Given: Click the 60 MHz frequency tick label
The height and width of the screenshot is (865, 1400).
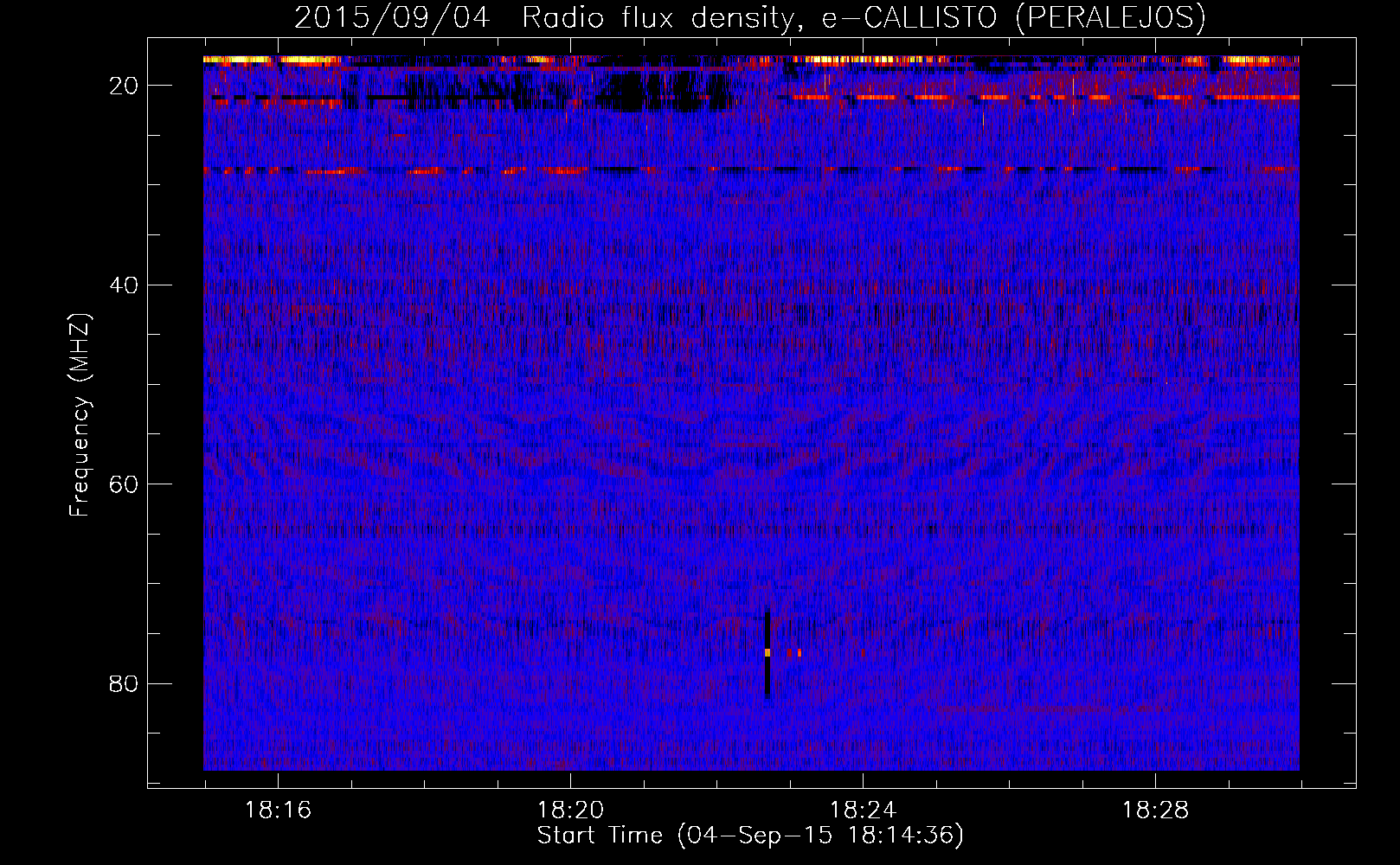Looking at the screenshot, I should [125, 484].
